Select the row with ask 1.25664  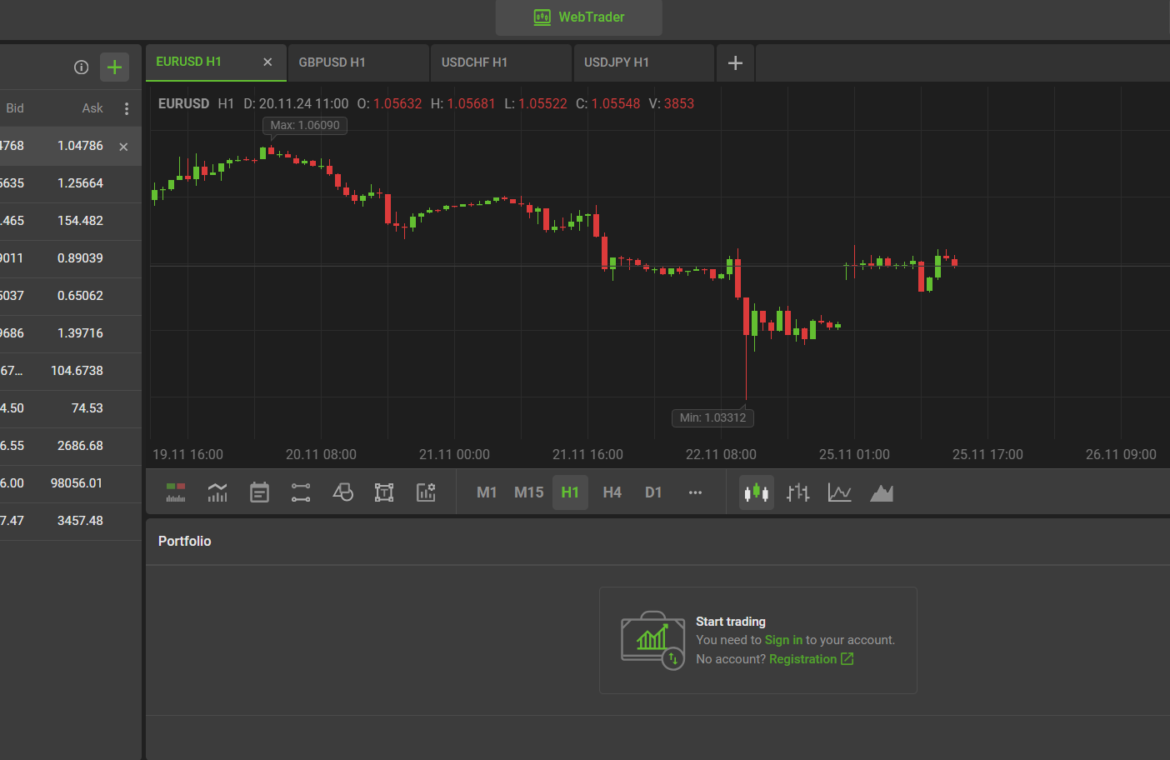pos(70,183)
